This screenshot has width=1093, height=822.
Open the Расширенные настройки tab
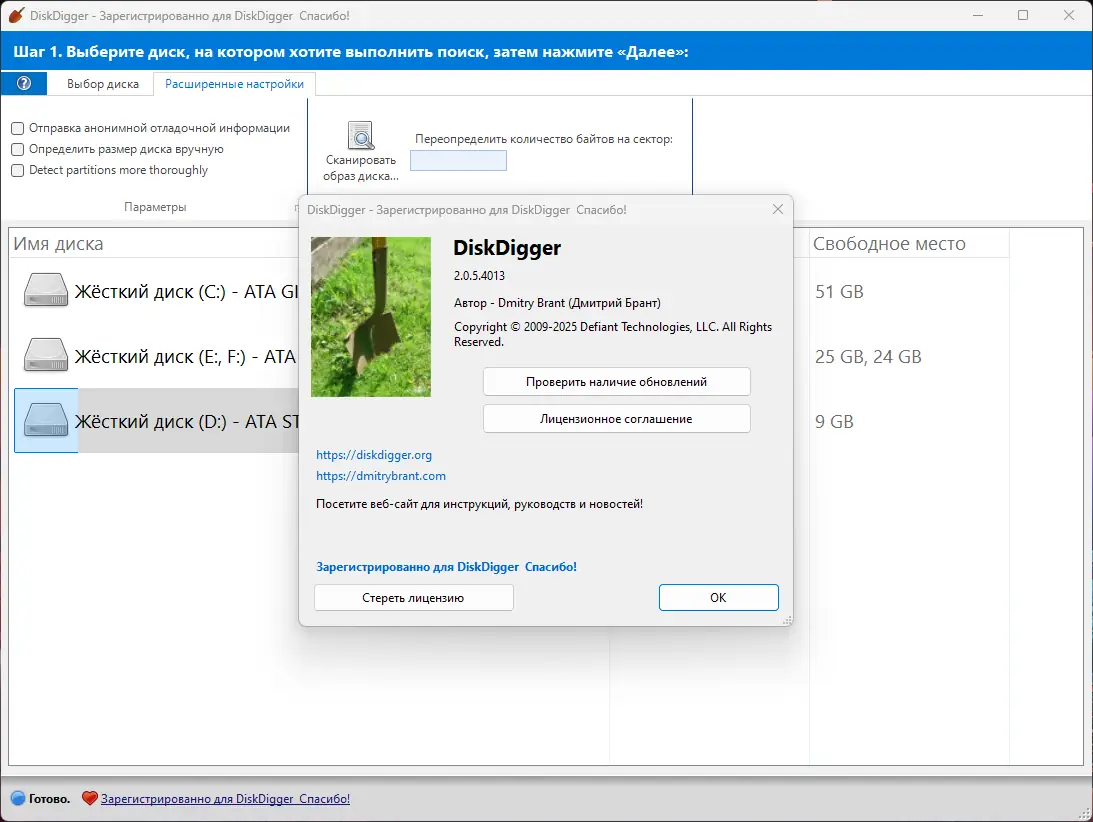[x=234, y=84]
